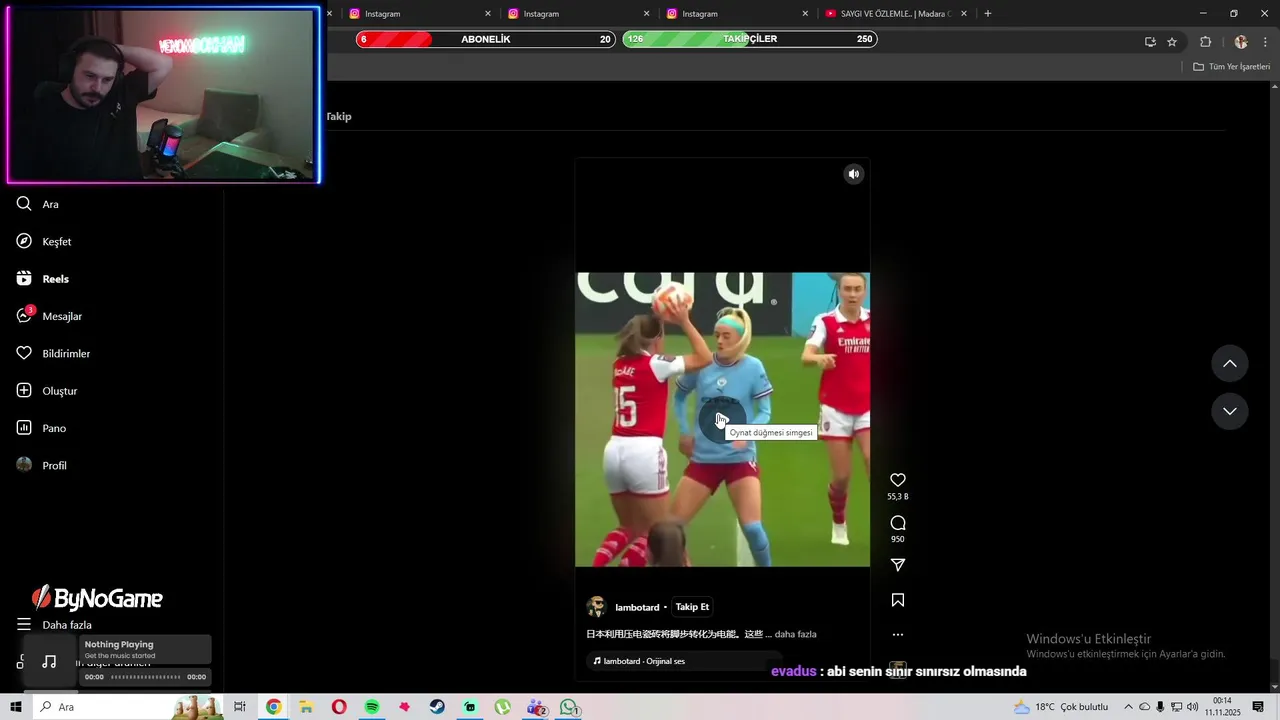The image size is (1280, 720).
Task: Click the install app icon in address bar
Action: tap(1150, 42)
